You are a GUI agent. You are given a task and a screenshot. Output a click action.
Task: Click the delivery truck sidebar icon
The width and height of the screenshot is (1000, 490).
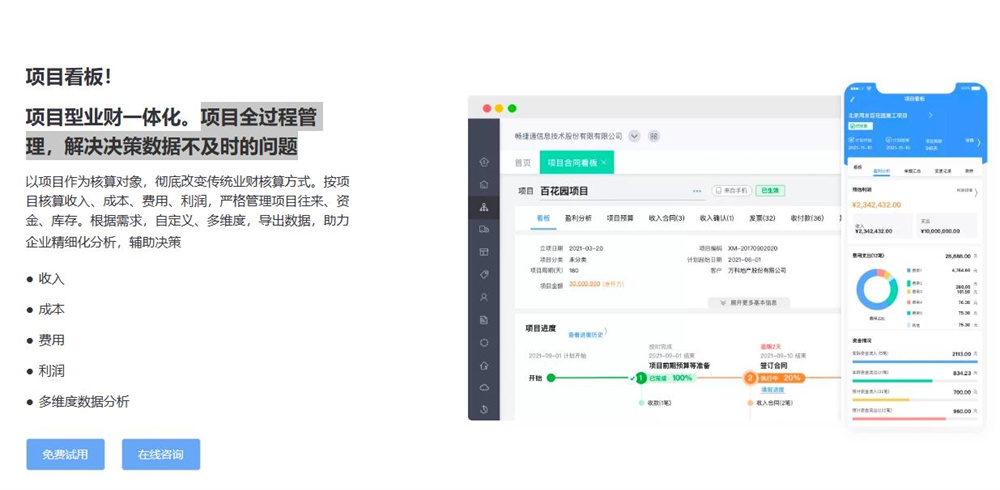pyautogui.click(x=484, y=230)
